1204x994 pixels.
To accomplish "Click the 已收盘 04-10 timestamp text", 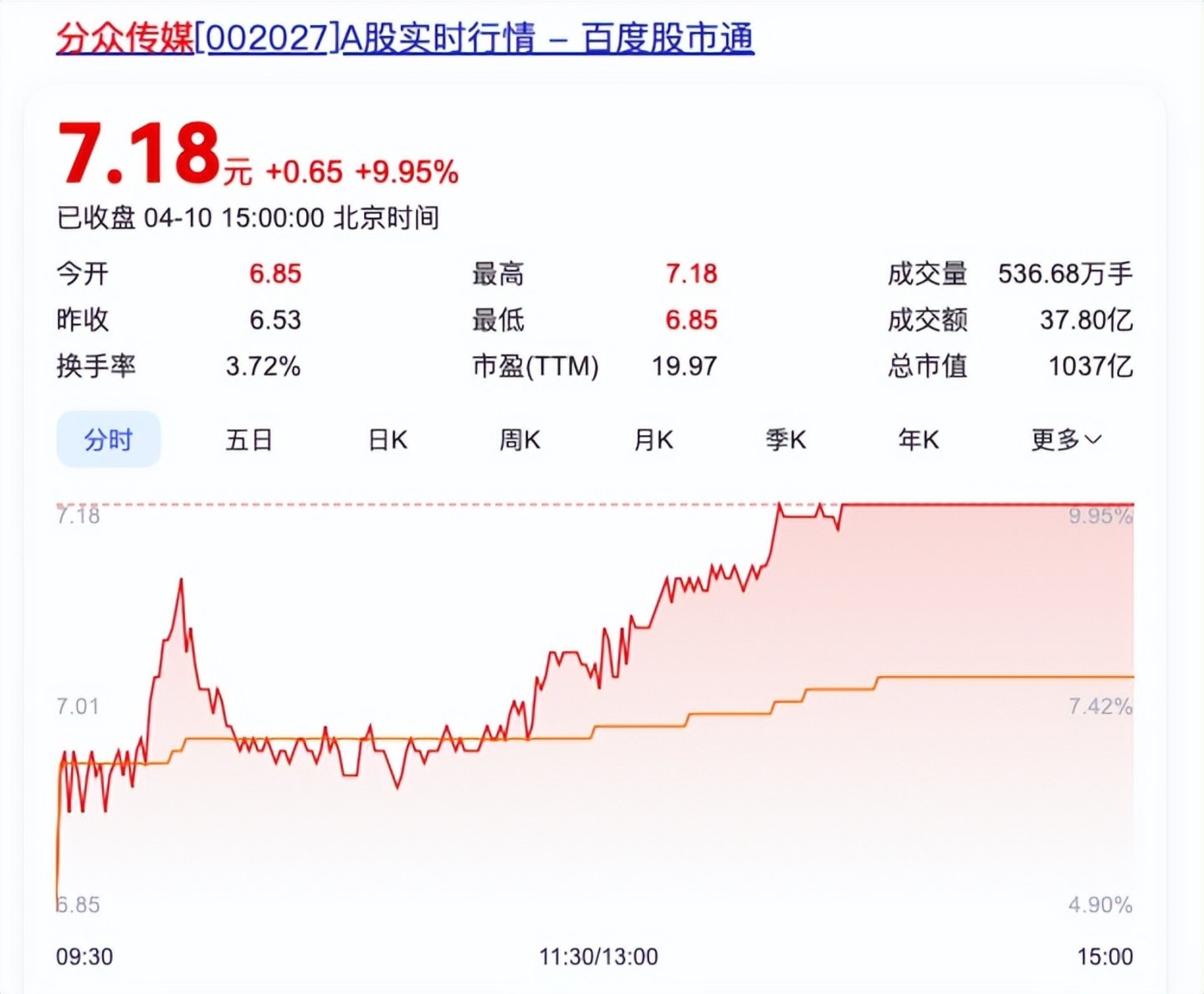I will [x=248, y=218].
